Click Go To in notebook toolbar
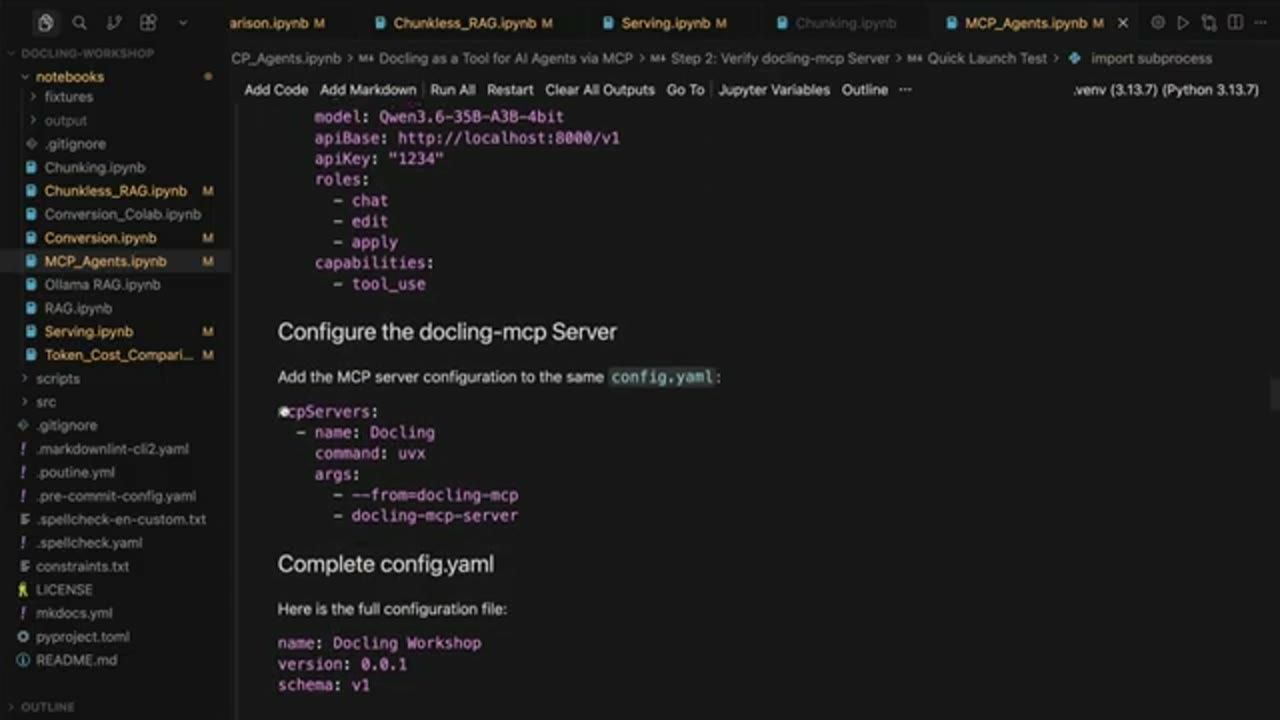Viewport: 1280px width, 720px height. (685, 89)
